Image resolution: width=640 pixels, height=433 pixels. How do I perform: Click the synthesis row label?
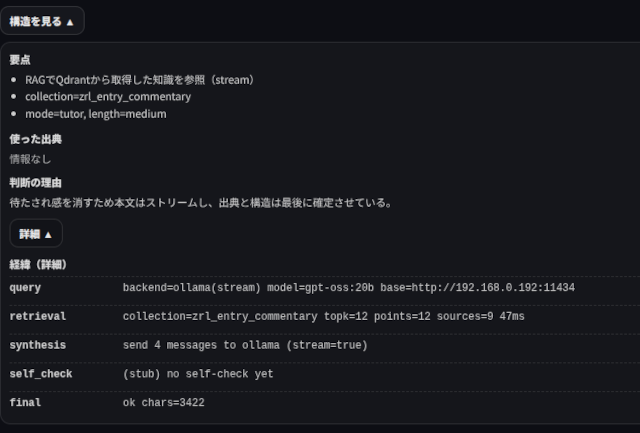click(x=38, y=345)
